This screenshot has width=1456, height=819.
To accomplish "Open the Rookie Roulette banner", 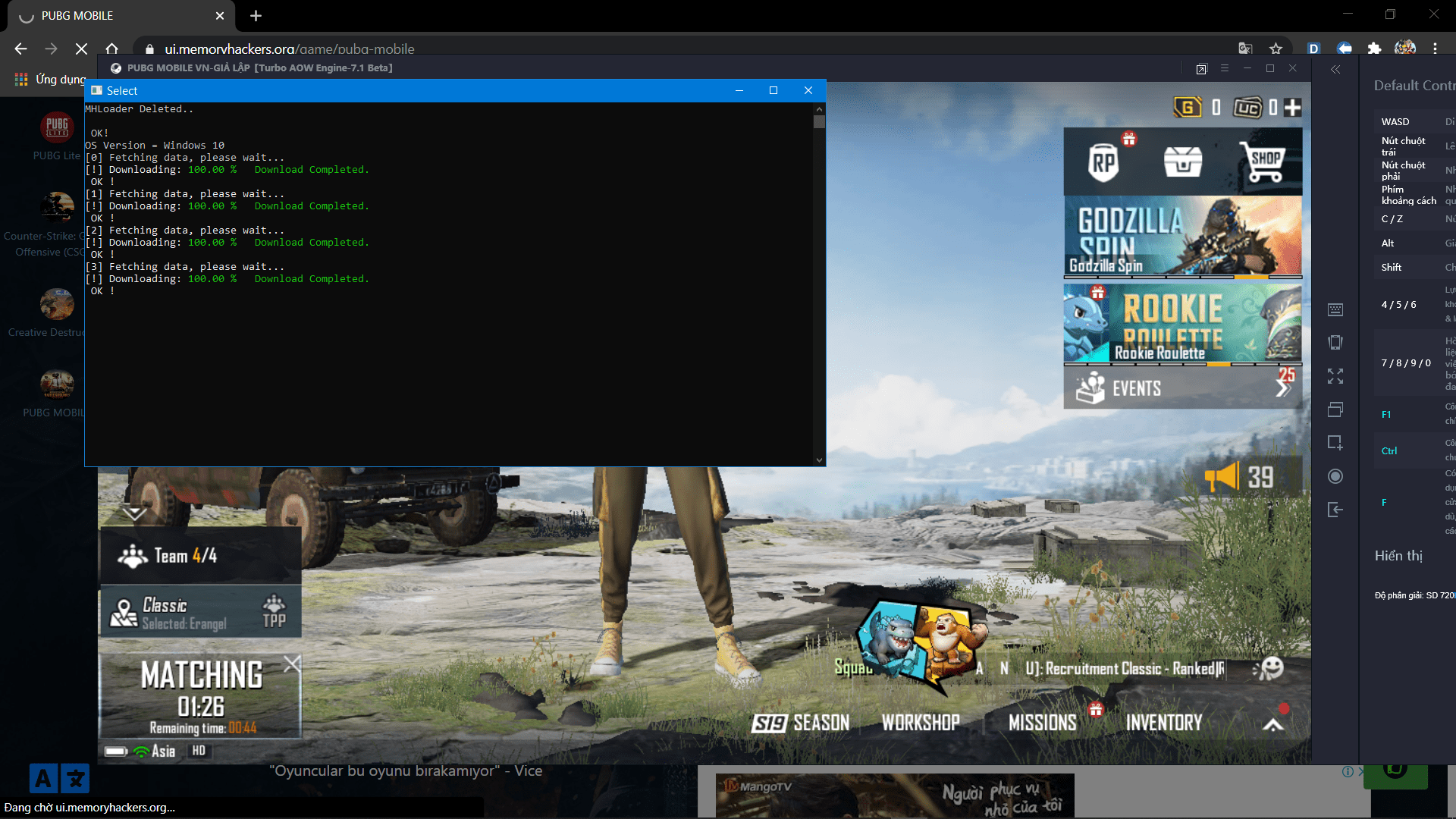I will pos(1183,324).
